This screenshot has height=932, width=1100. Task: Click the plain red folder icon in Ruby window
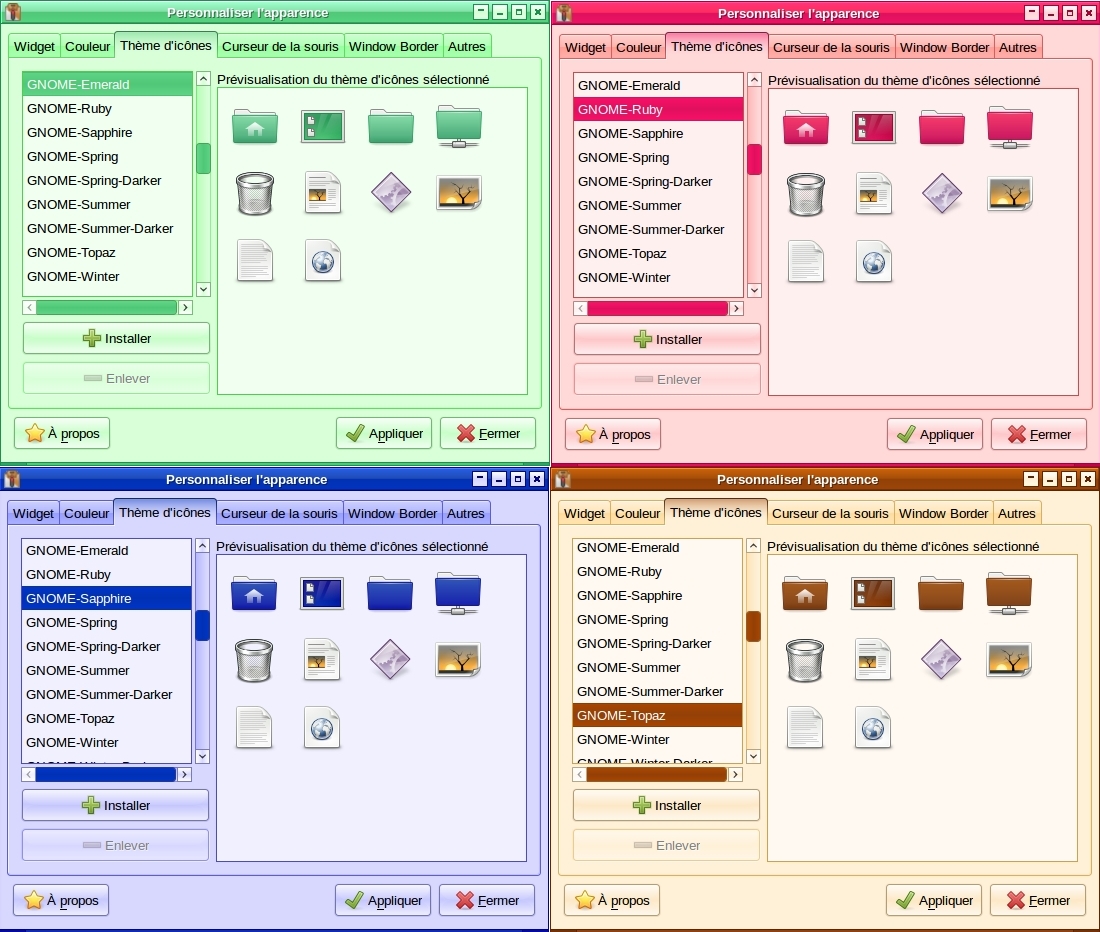(x=942, y=127)
